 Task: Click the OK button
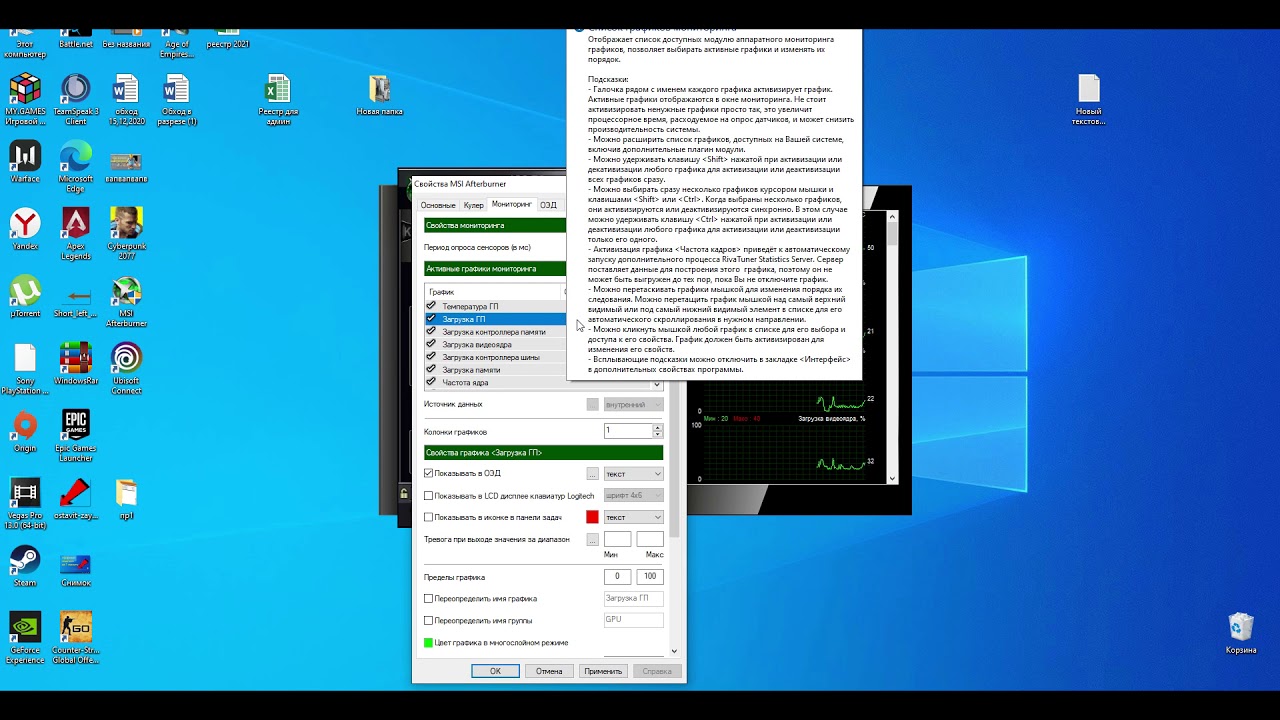pos(495,671)
